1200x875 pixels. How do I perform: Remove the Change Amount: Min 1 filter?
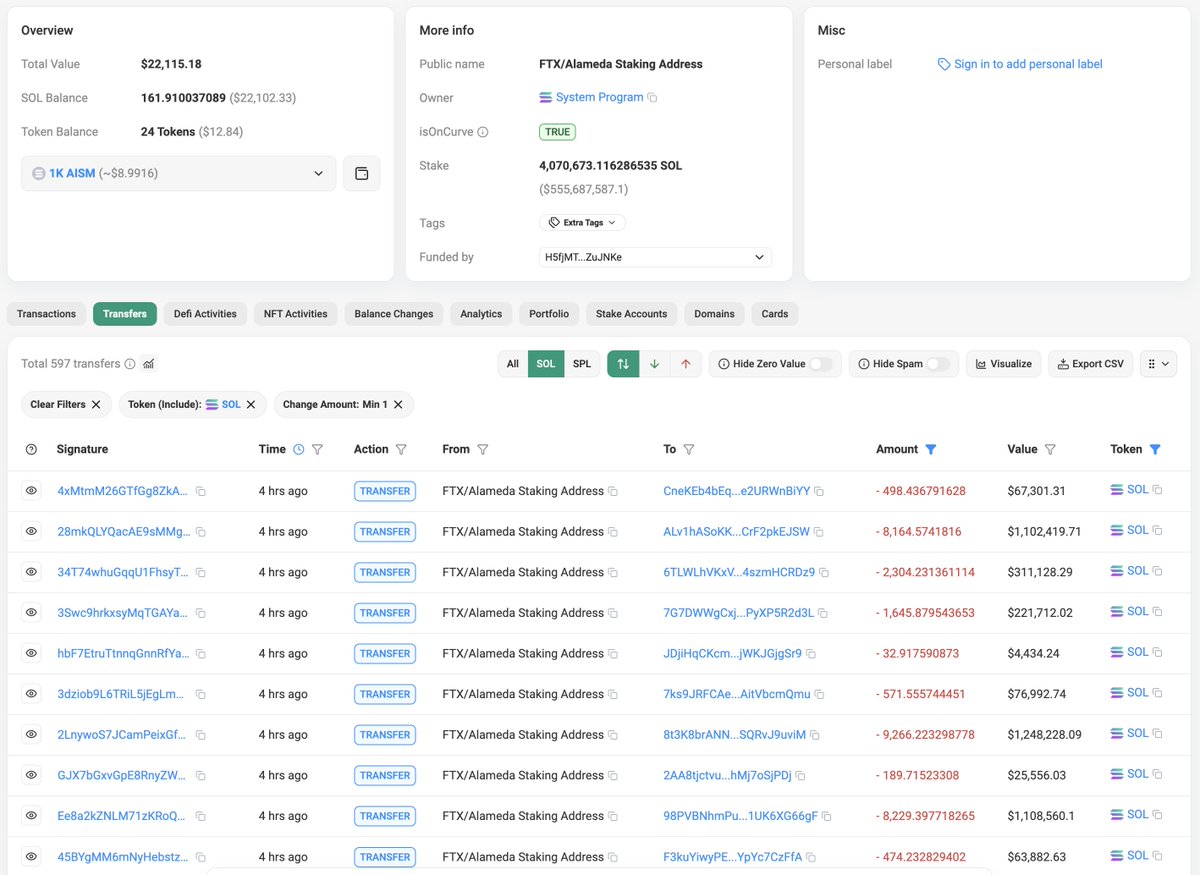pyautogui.click(x=398, y=405)
